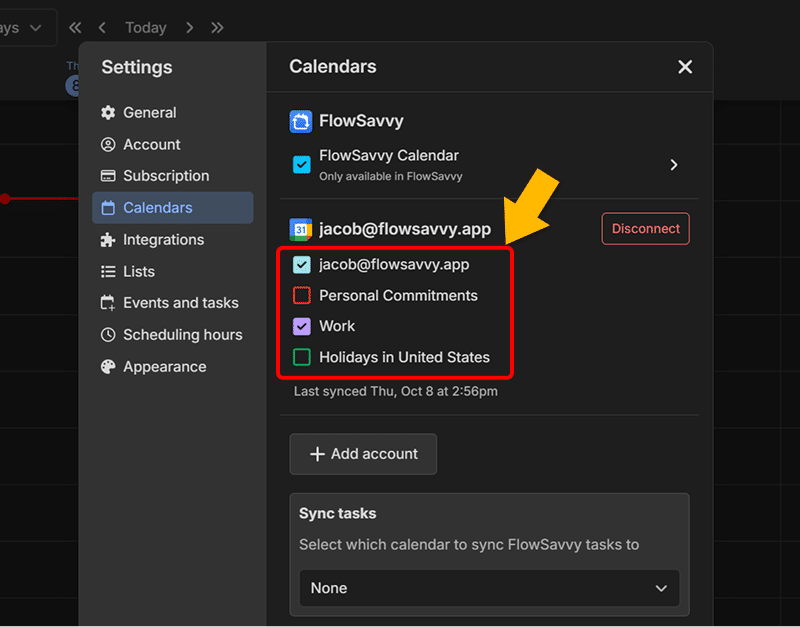Click the jacob@flowsavvy.app account header text
This screenshot has height=627, width=800.
(405, 230)
